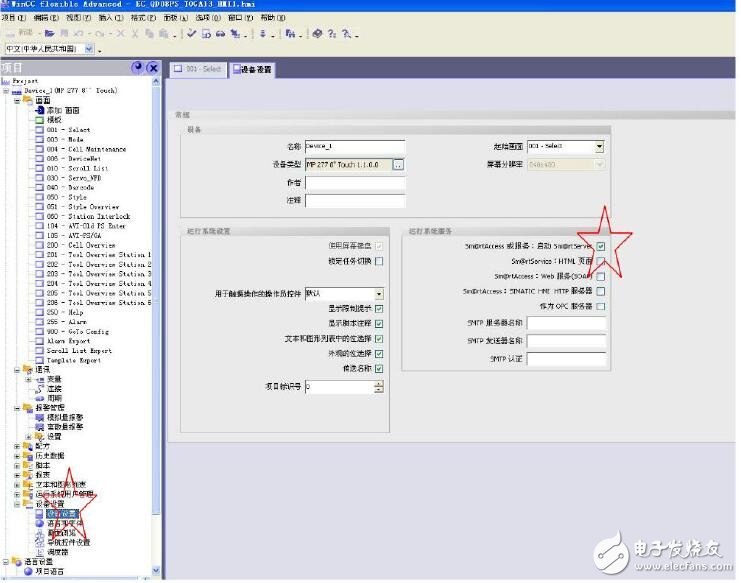Click the help question mark toolbar icon
Viewport: 741px width, 583px height.
tap(332, 33)
